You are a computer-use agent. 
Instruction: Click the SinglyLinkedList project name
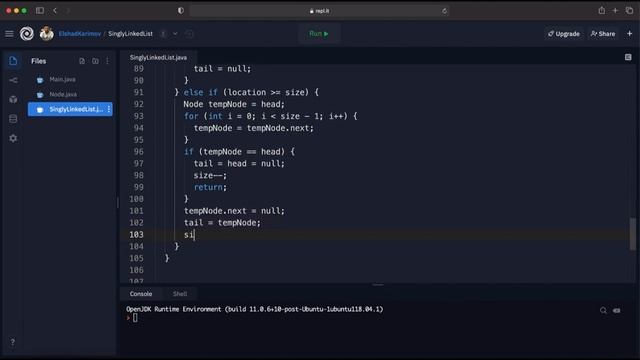[130, 34]
